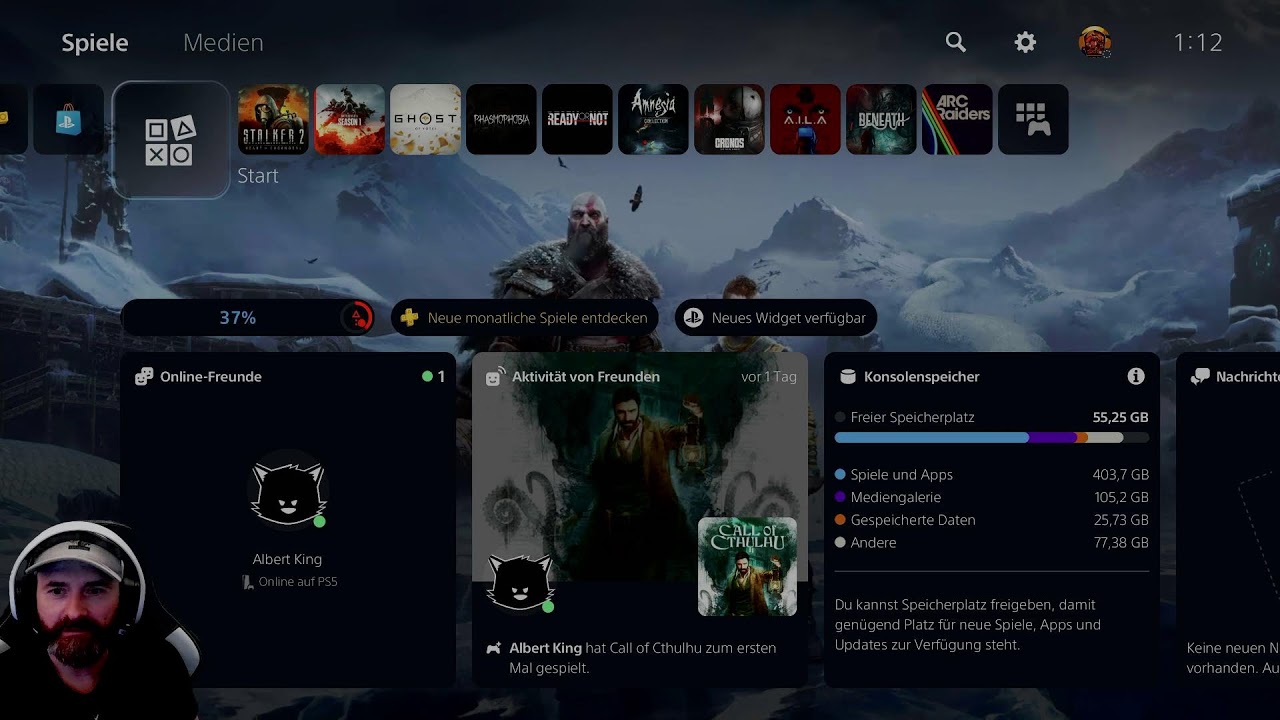1280x720 pixels.
Task: Click the green online friends count
Action: [x=434, y=377]
